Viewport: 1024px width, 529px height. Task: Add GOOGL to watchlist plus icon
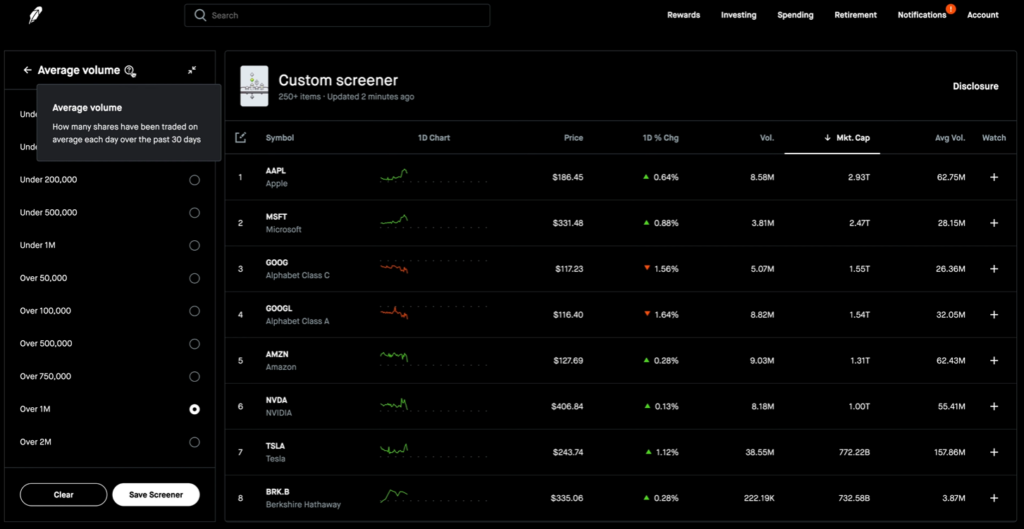994,314
